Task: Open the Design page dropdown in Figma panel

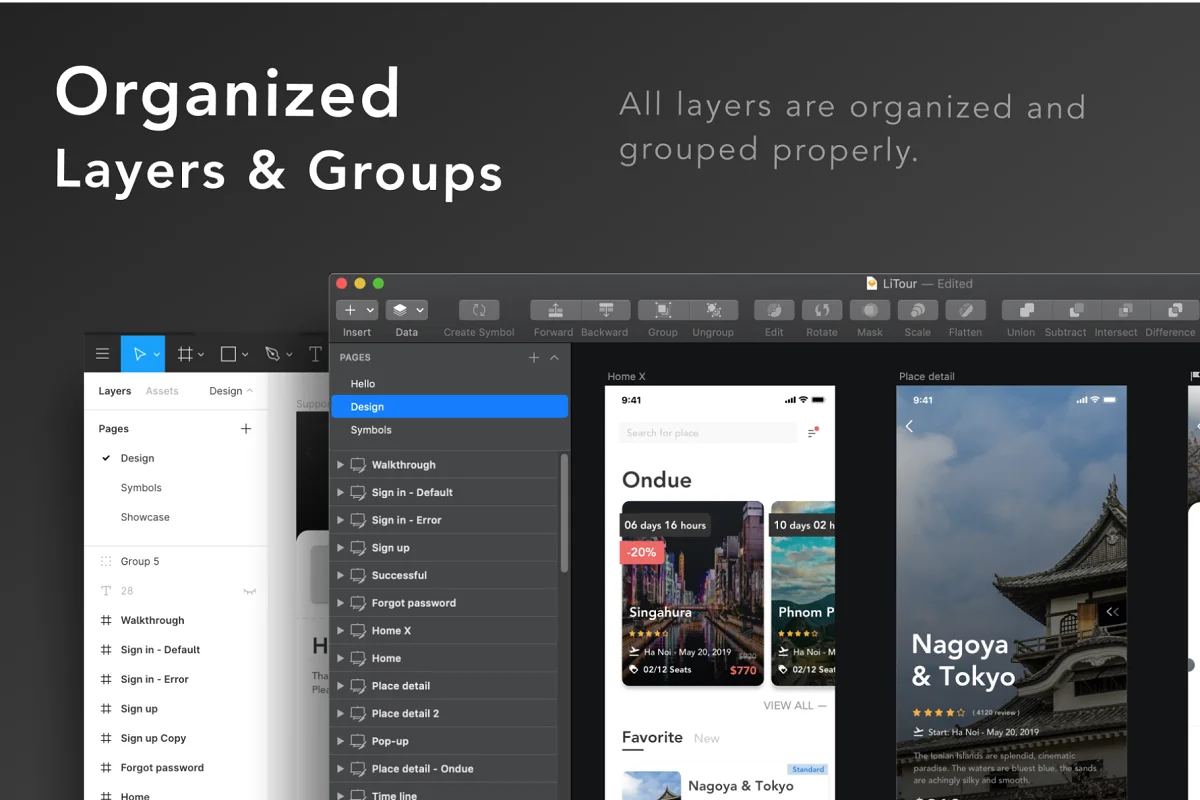Action: click(x=231, y=391)
